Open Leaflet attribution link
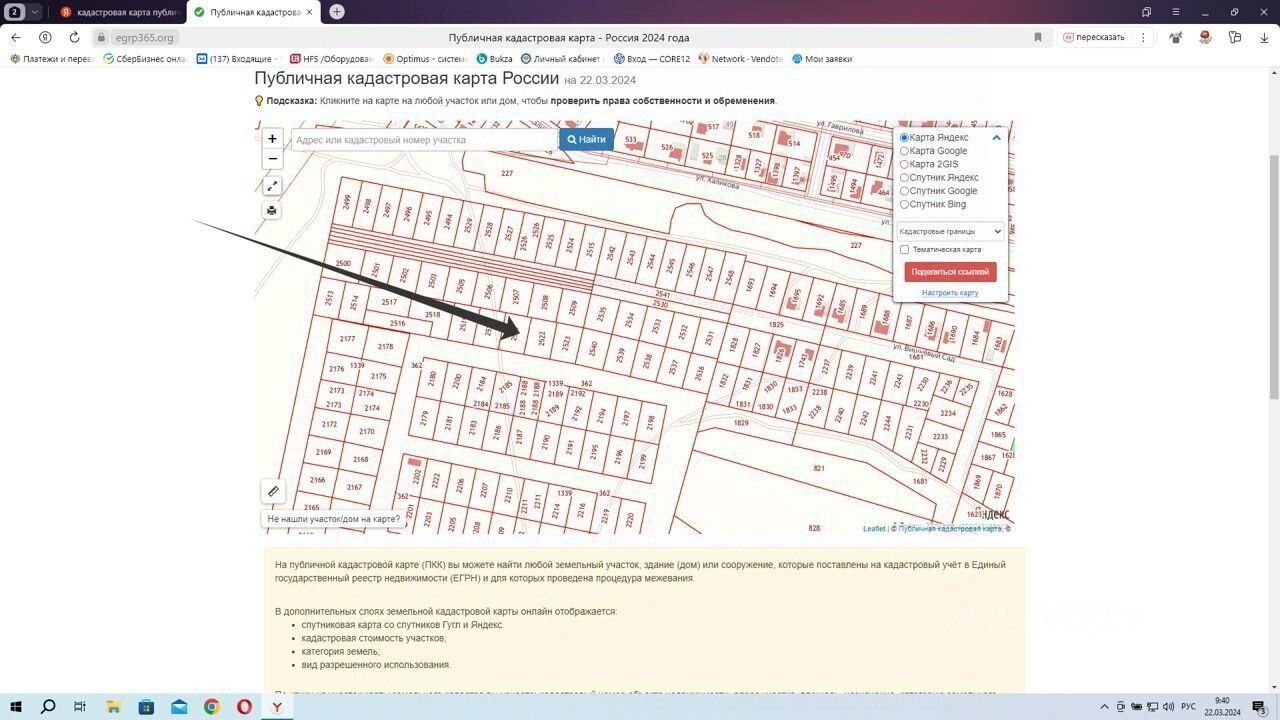Screen dimensions: 1280x720 [x=874, y=529]
